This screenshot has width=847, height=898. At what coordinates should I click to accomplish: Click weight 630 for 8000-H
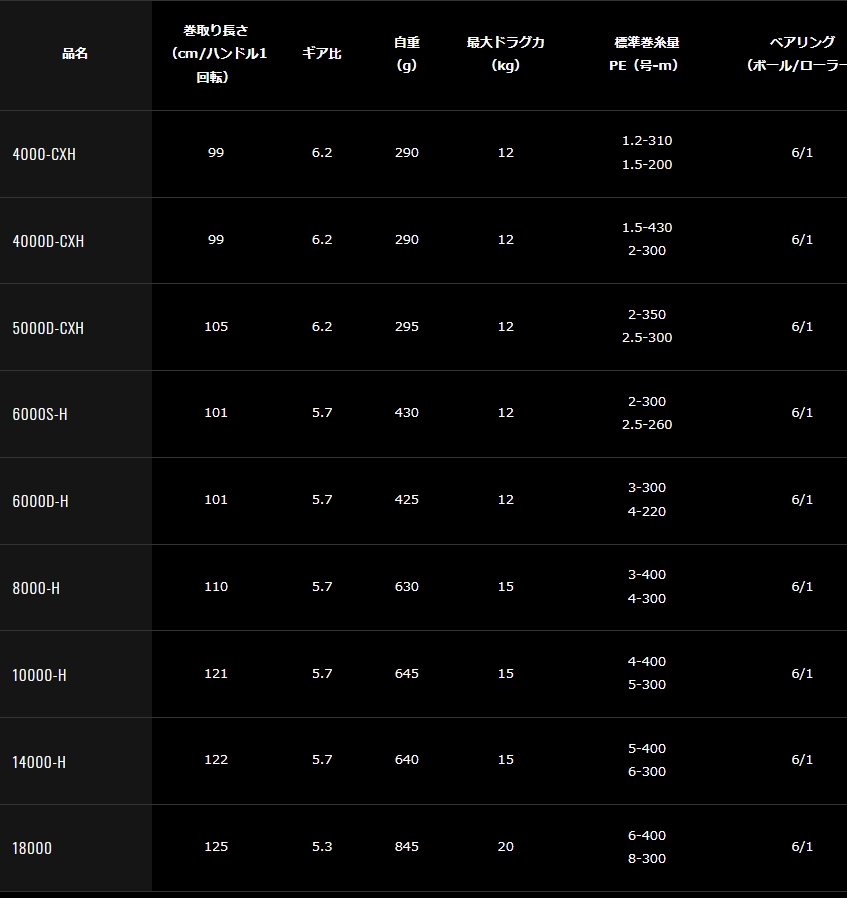[407, 586]
